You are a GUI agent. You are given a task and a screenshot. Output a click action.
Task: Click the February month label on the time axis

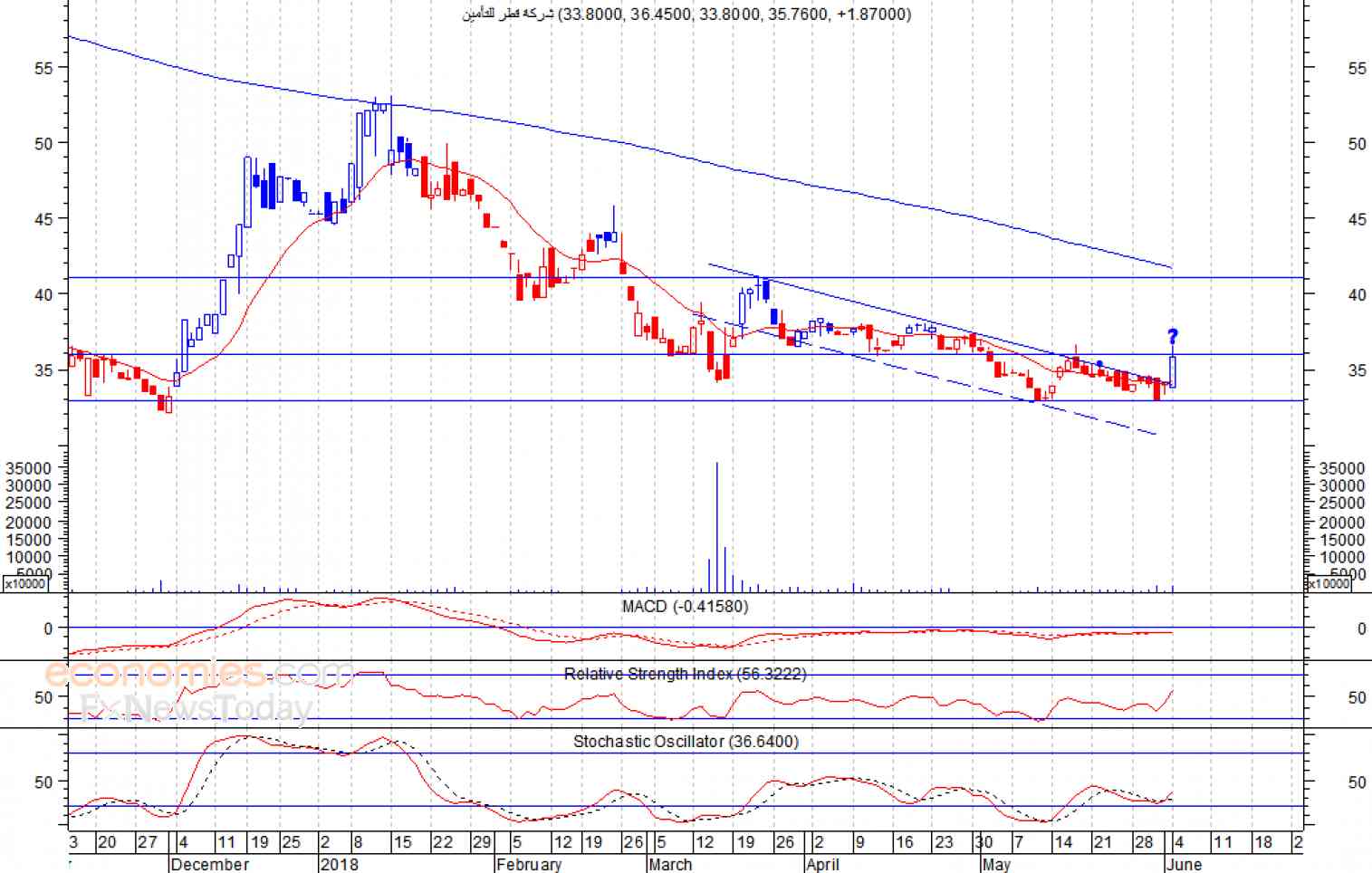point(529,864)
